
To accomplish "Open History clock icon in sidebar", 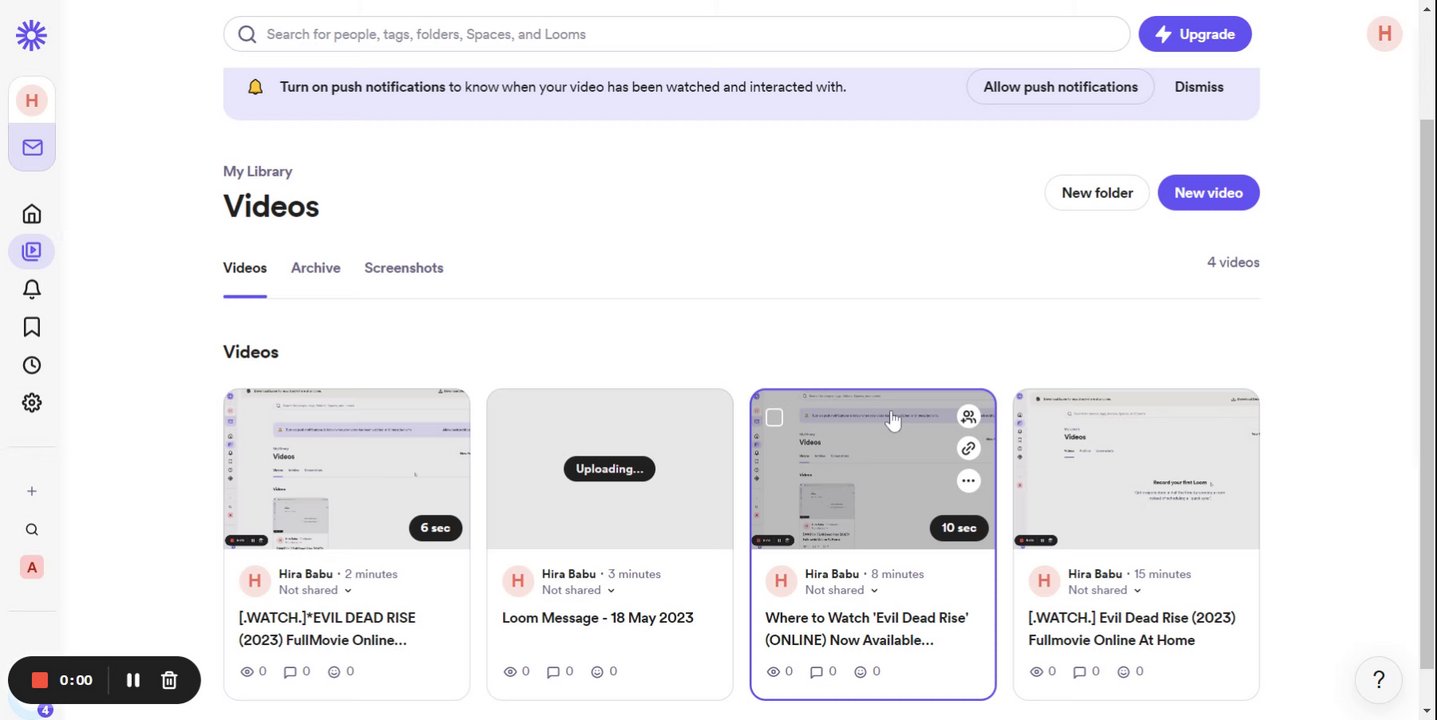I will click(x=32, y=365).
